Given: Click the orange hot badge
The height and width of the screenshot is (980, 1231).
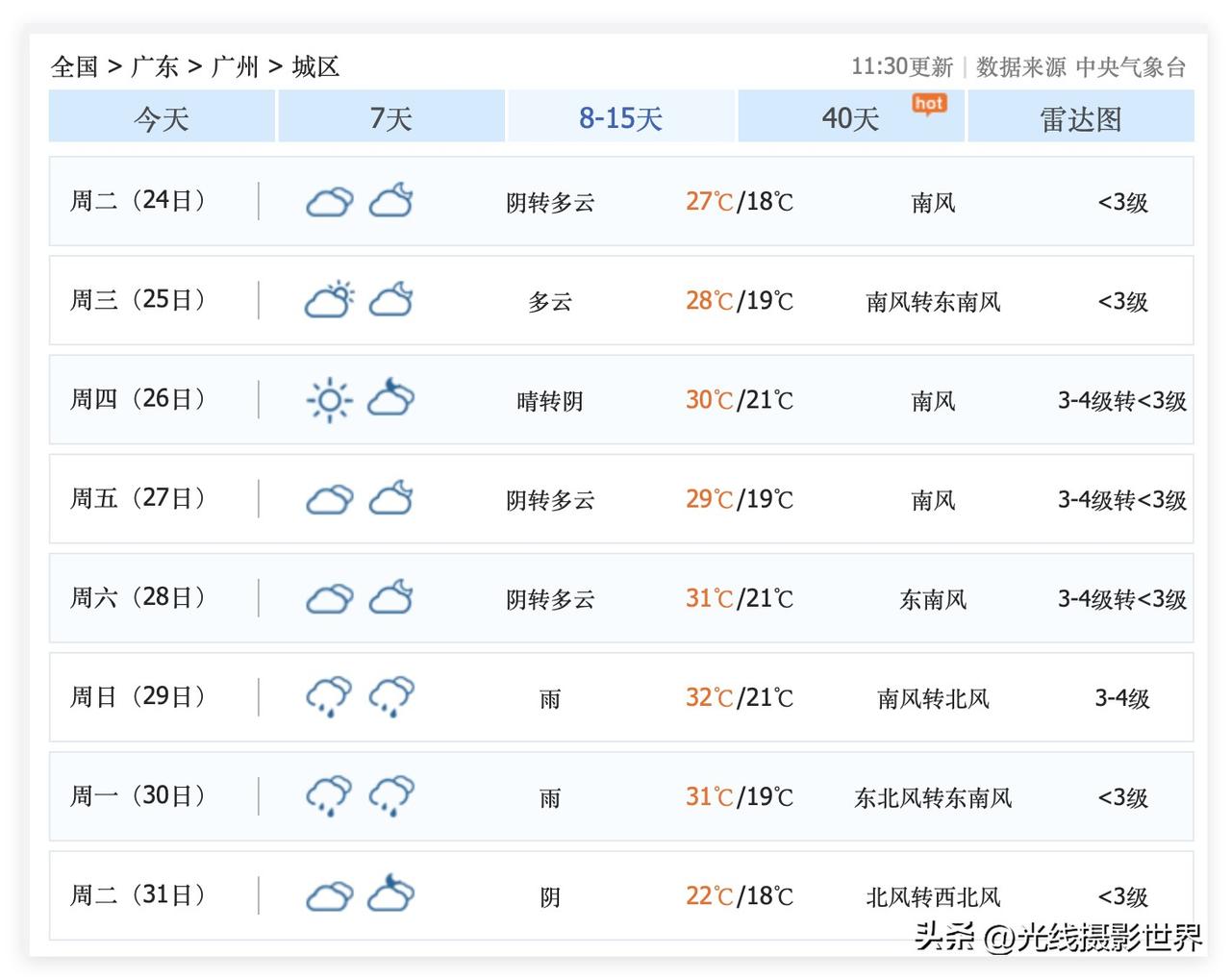Looking at the screenshot, I should coord(929,104).
